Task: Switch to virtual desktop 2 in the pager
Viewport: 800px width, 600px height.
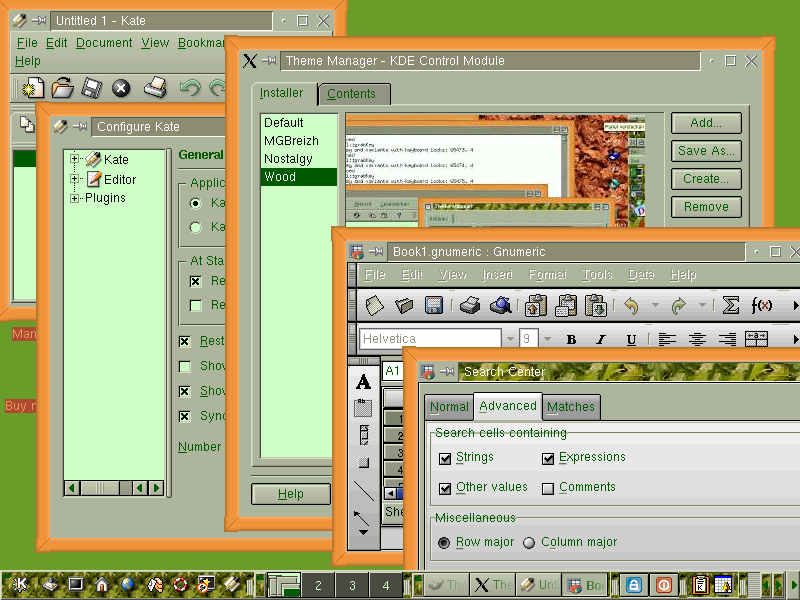Action: (318, 585)
